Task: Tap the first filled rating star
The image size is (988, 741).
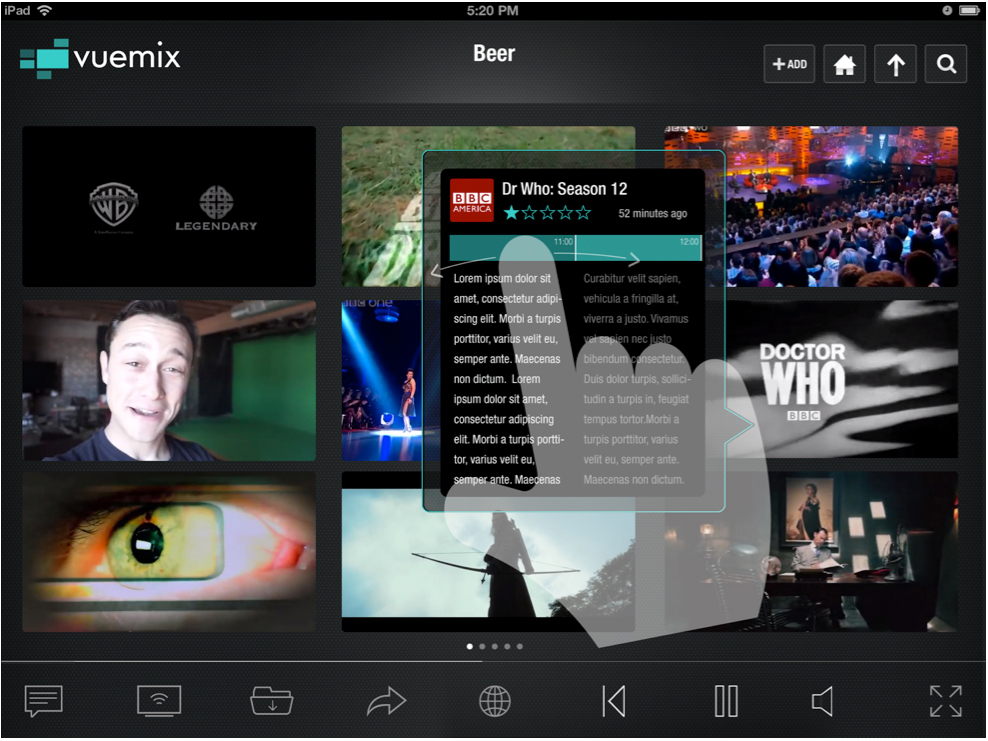Action: point(511,213)
